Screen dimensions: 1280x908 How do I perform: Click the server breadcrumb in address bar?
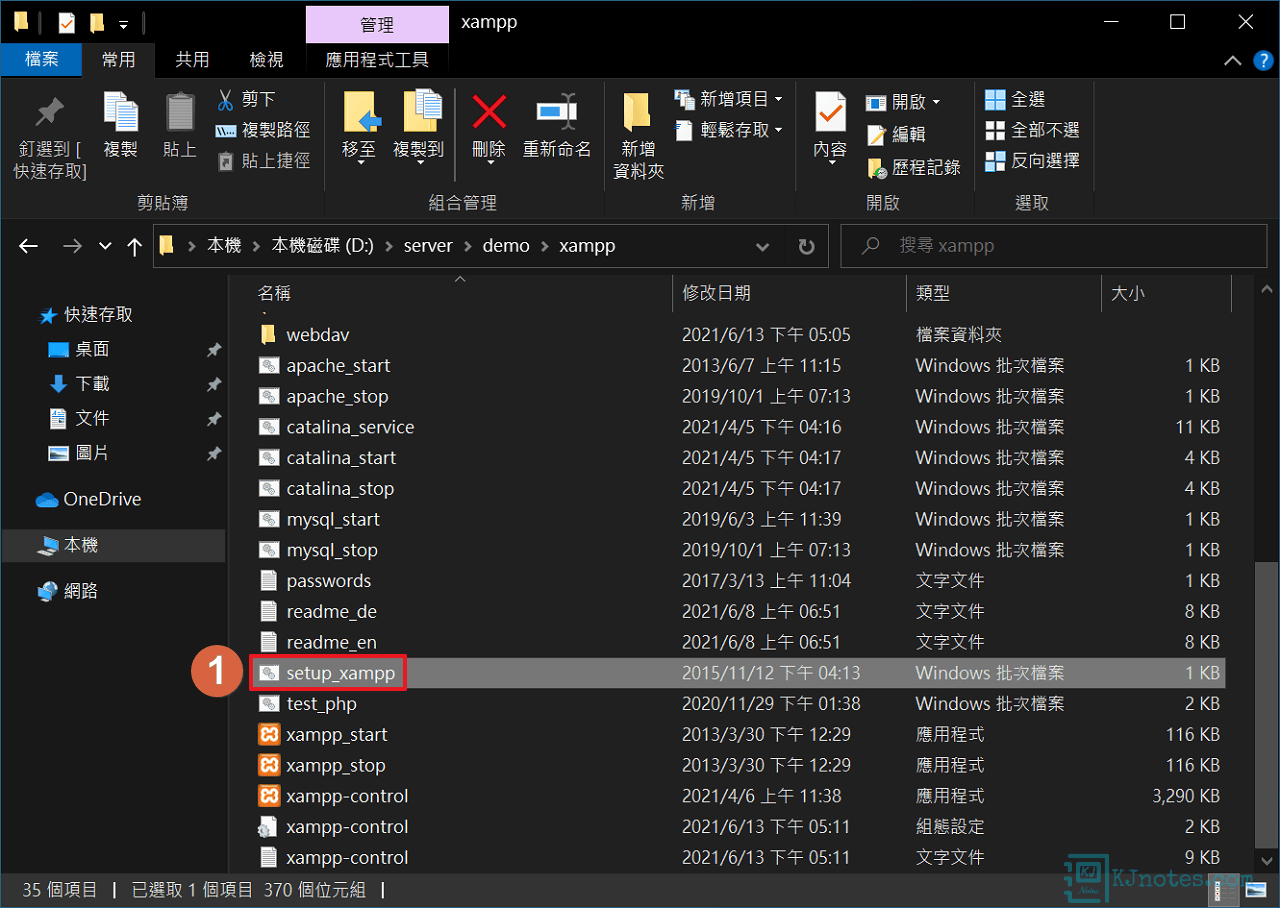click(x=428, y=246)
